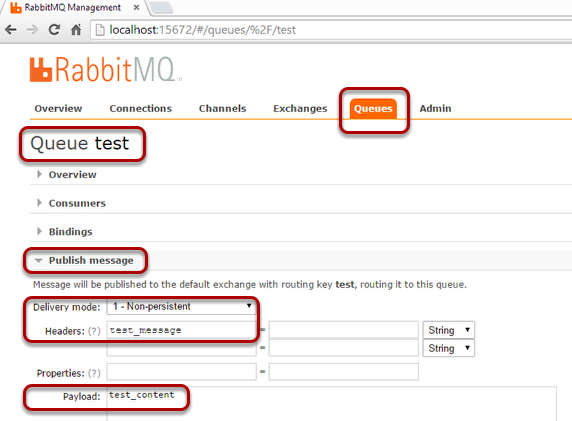The image size is (572, 421).
Task: Reload the page with refresh icon
Action: click(x=54, y=30)
